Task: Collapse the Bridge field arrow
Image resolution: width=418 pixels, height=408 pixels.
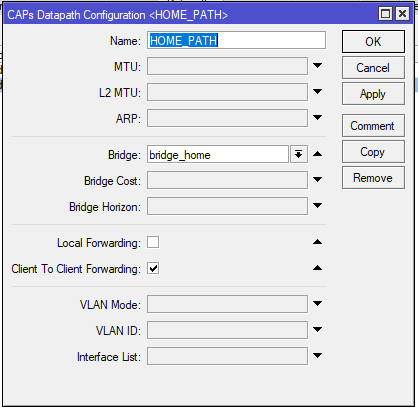Action: pos(318,154)
